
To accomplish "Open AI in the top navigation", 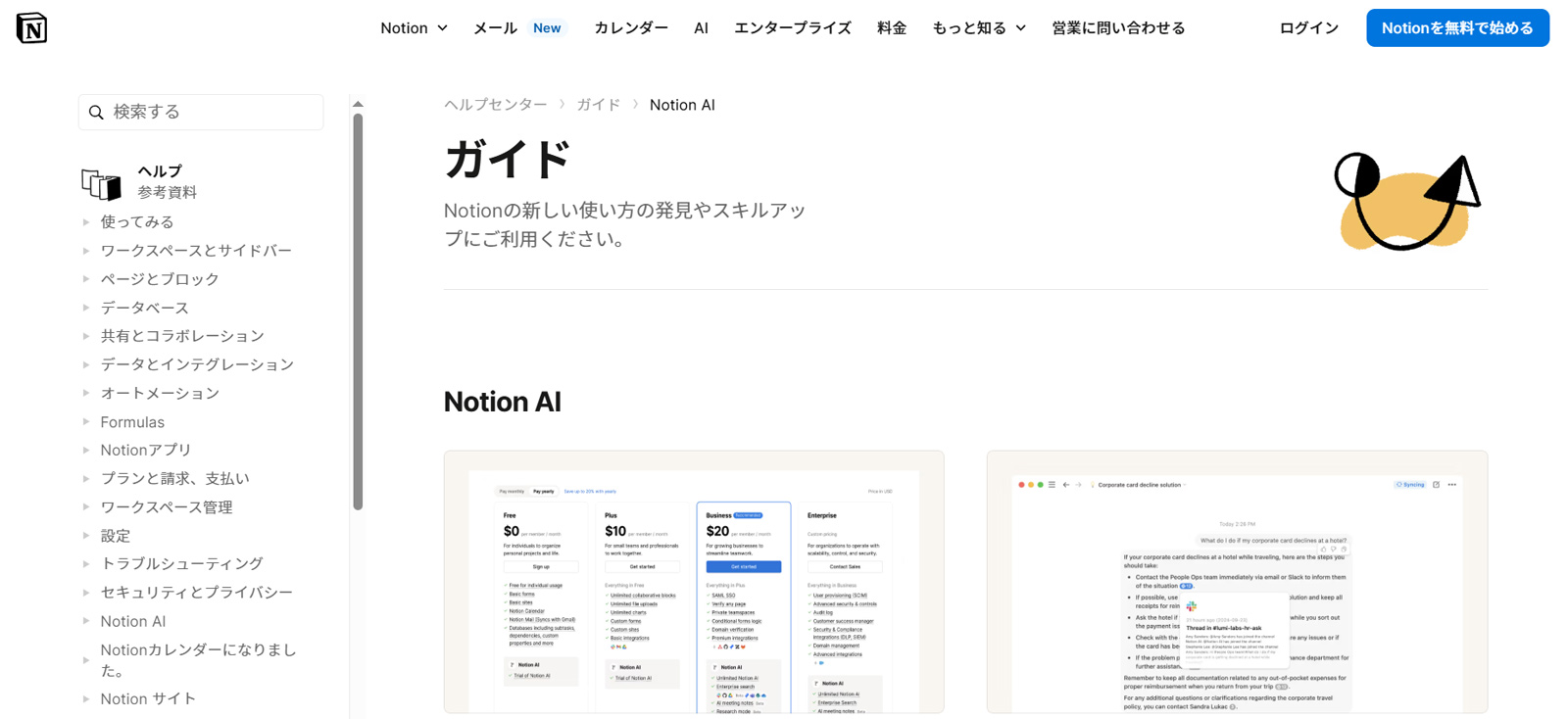I will (701, 28).
